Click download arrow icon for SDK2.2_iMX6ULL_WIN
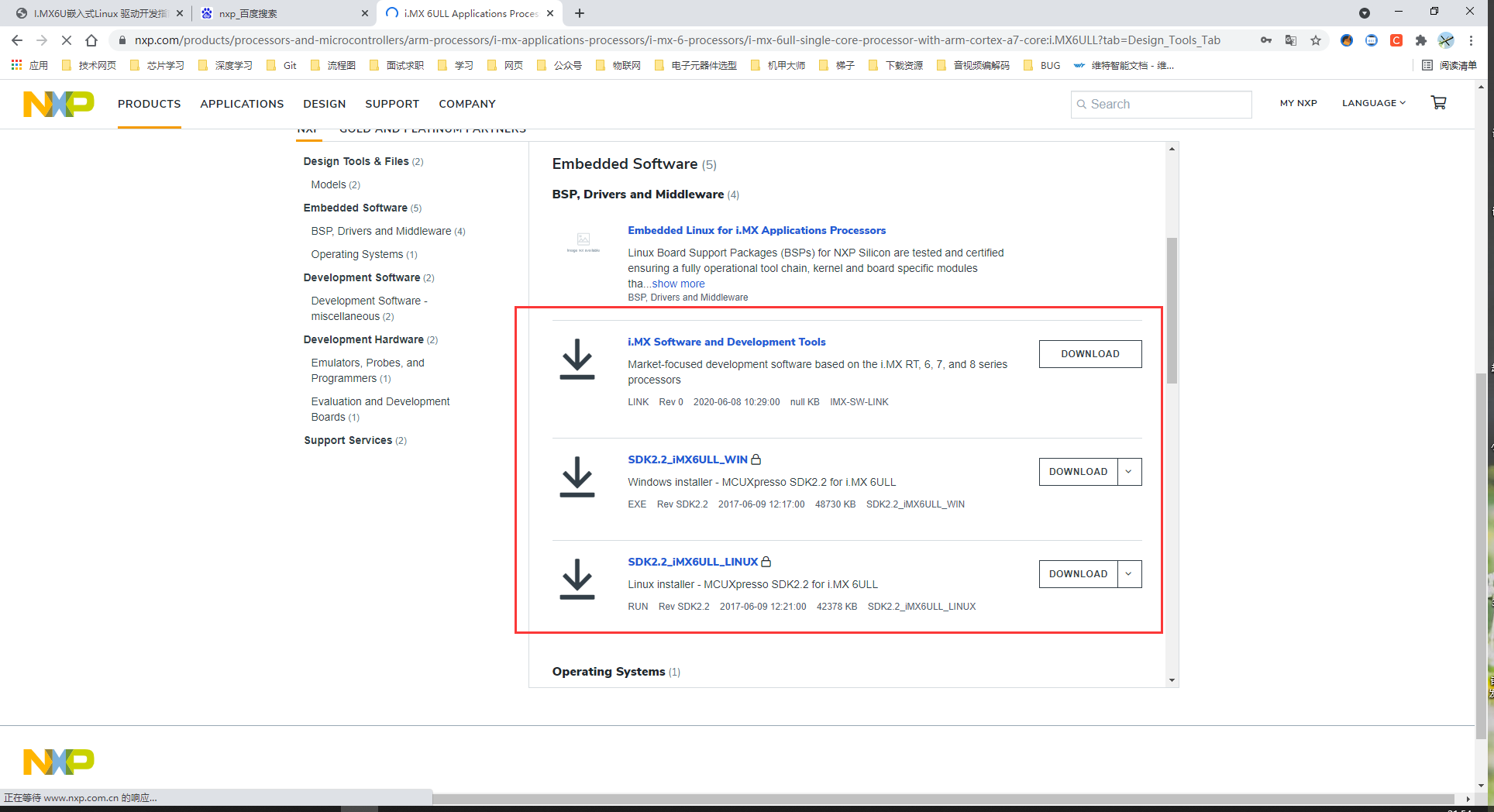This screenshot has width=1494, height=812. (x=577, y=477)
